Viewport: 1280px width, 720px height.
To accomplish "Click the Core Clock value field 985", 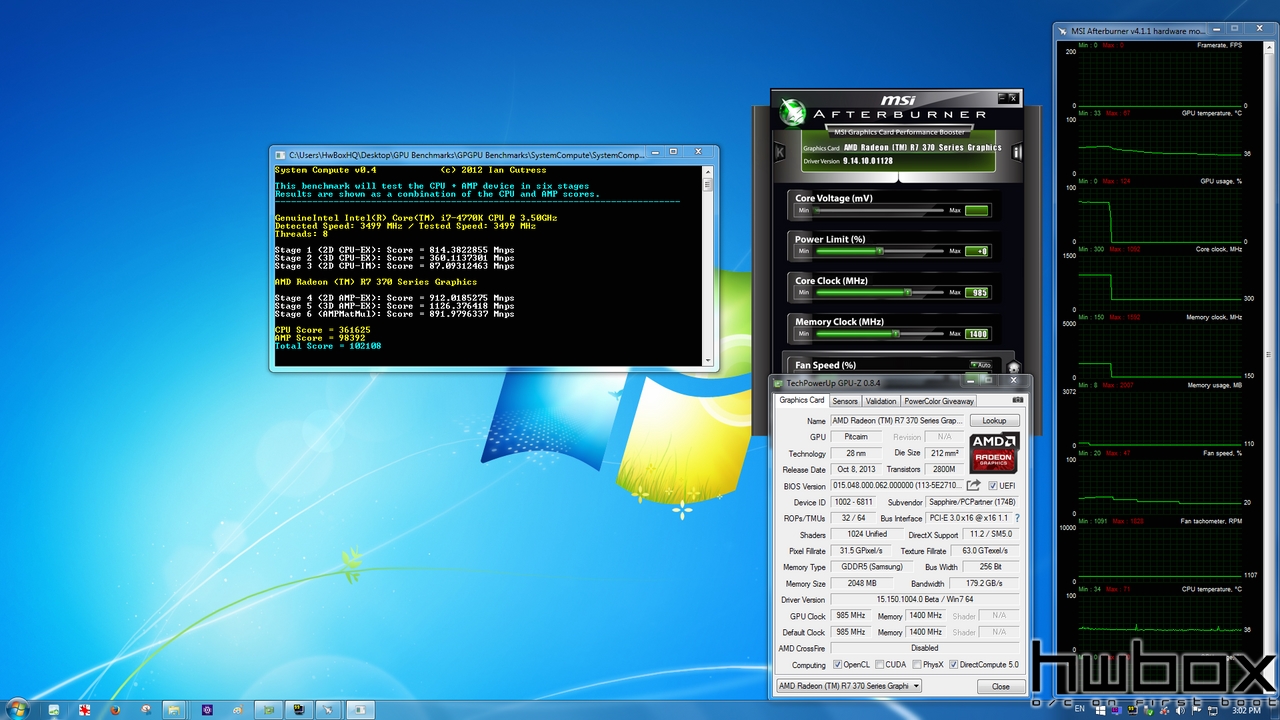I will (x=977, y=293).
